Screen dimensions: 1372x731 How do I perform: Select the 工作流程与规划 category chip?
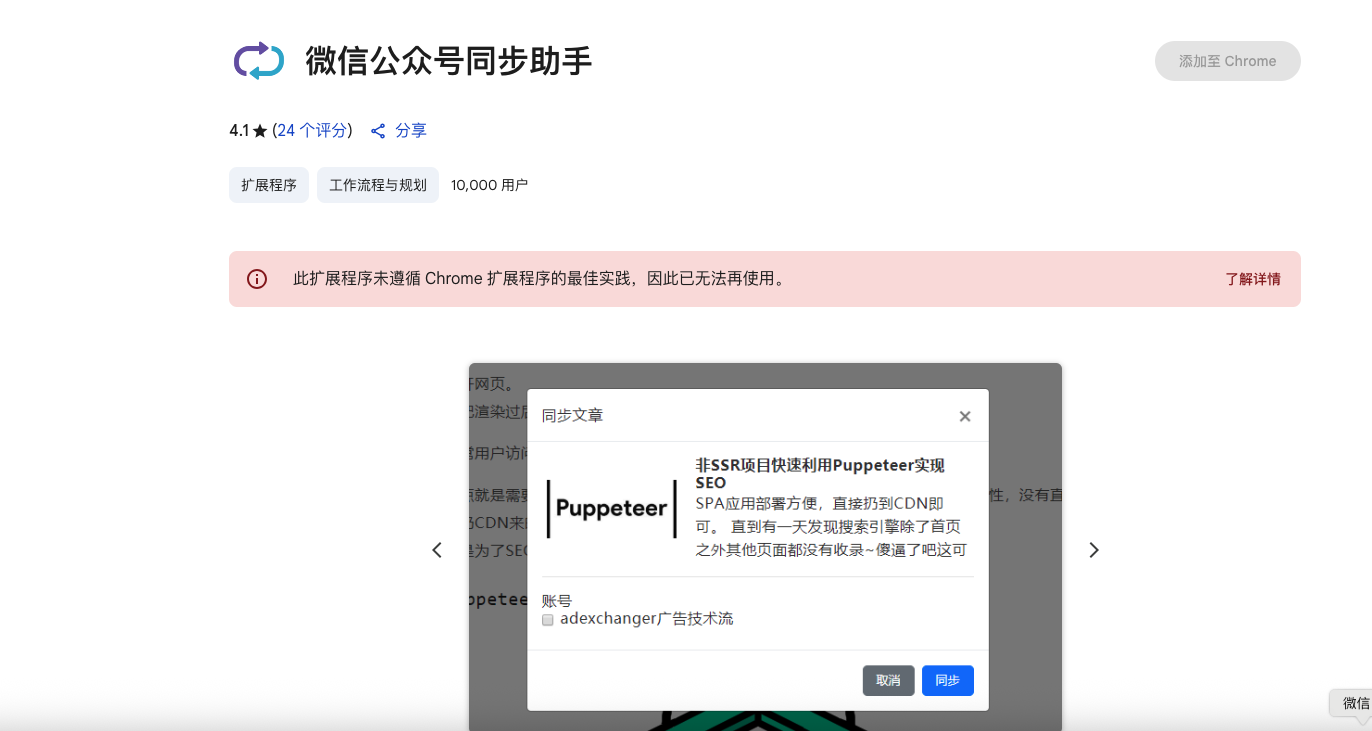tap(378, 185)
